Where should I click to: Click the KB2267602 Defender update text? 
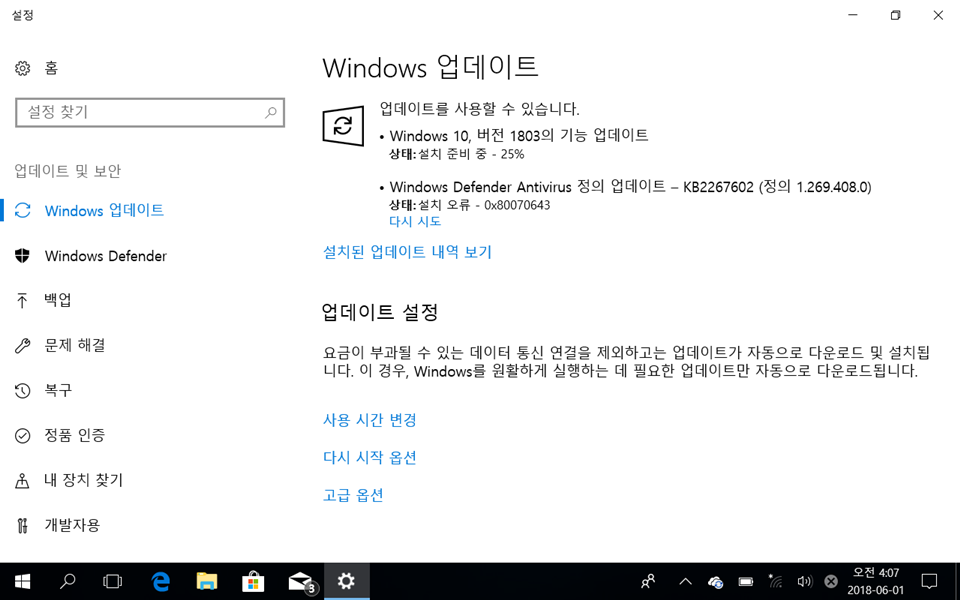(x=631, y=187)
